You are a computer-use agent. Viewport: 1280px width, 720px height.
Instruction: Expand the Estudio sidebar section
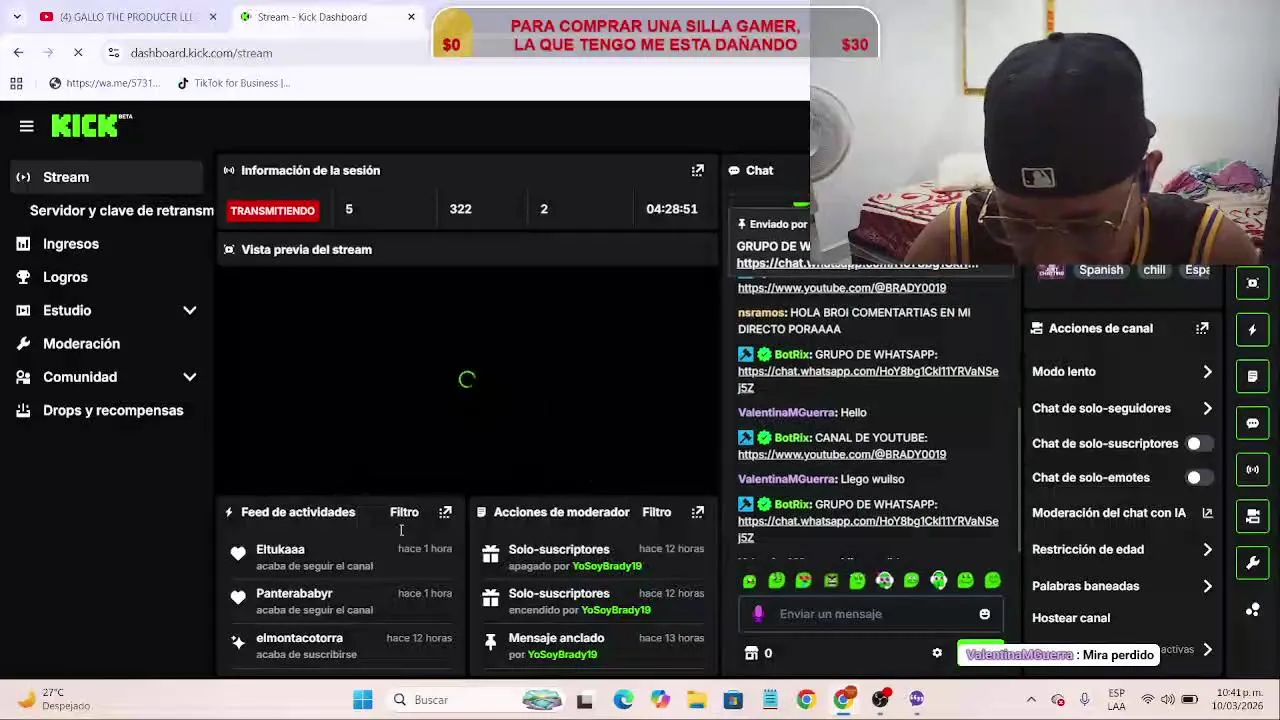pyautogui.click(x=107, y=310)
